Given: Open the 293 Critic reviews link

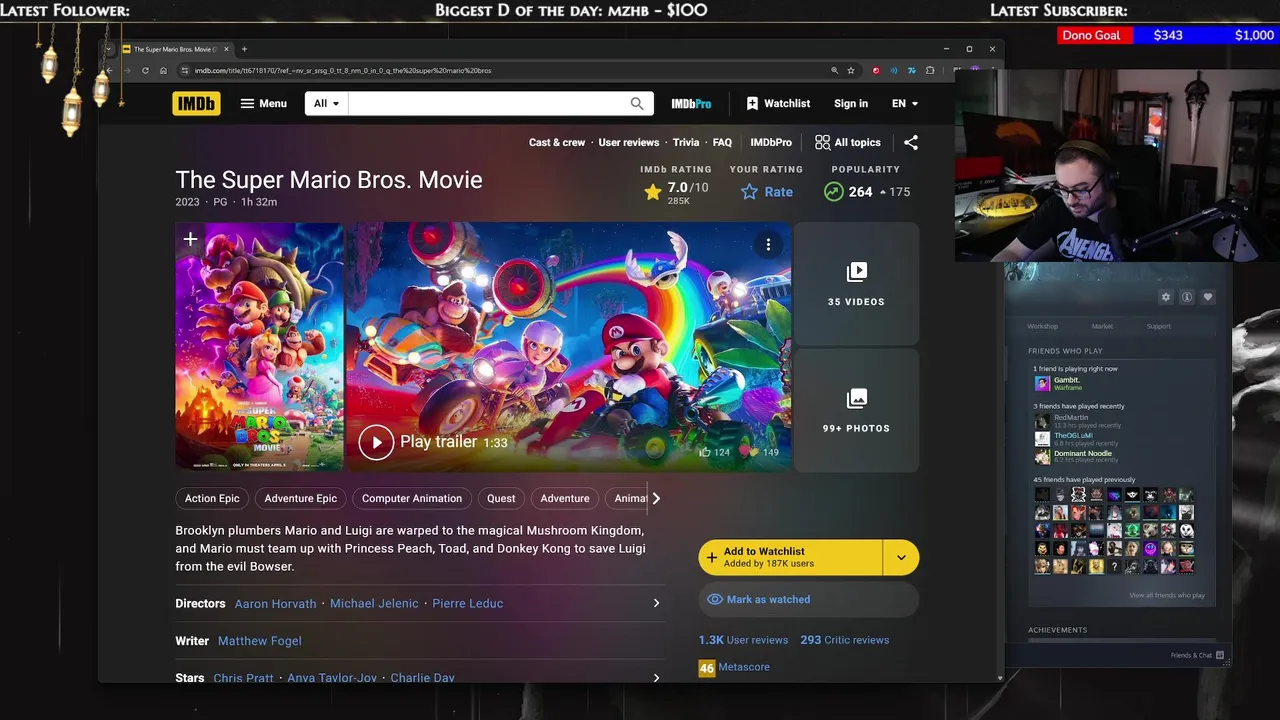Looking at the screenshot, I should [x=844, y=640].
